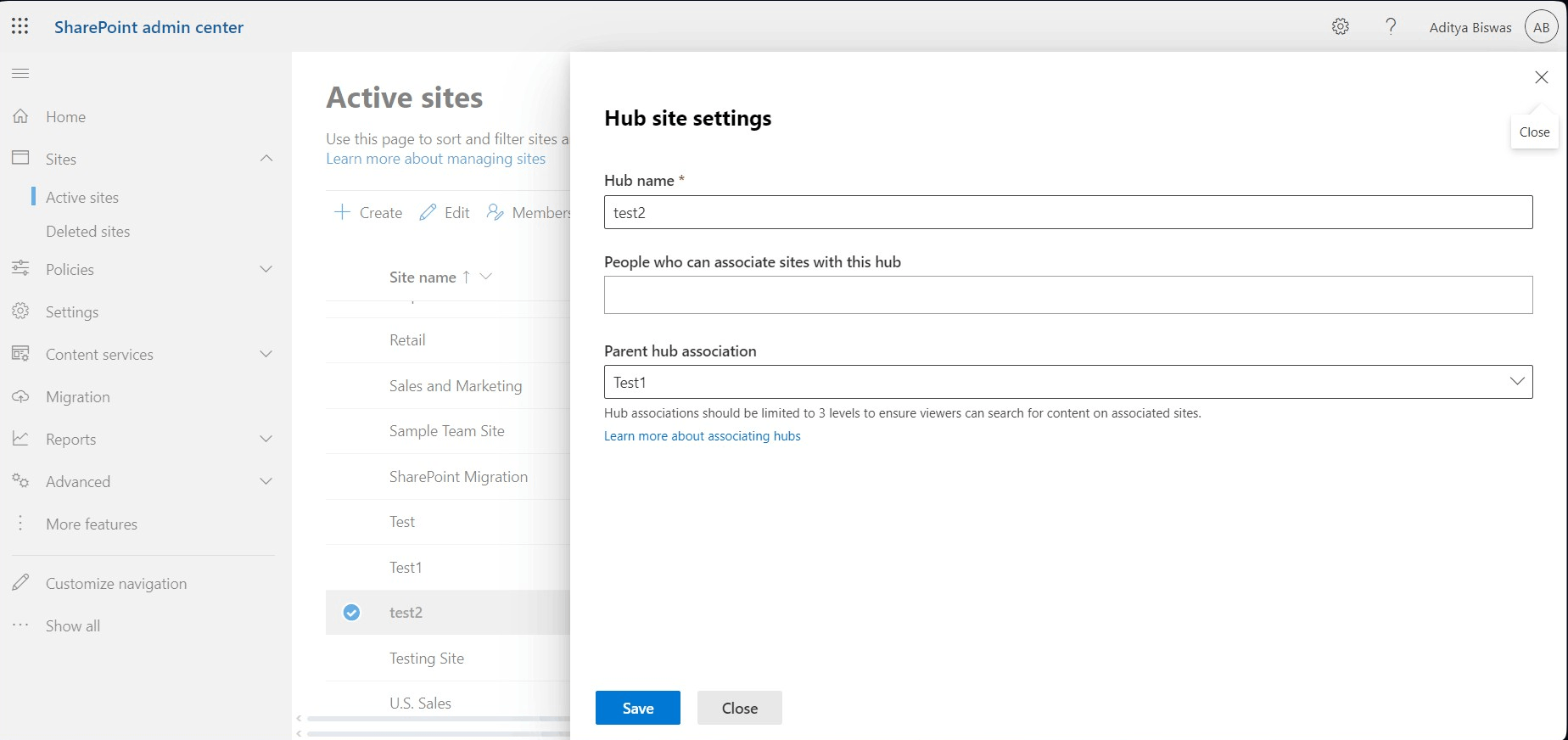The height and width of the screenshot is (740, 1568).
Task: Open Learn more about associating hubs
Action: pos(702,436)
